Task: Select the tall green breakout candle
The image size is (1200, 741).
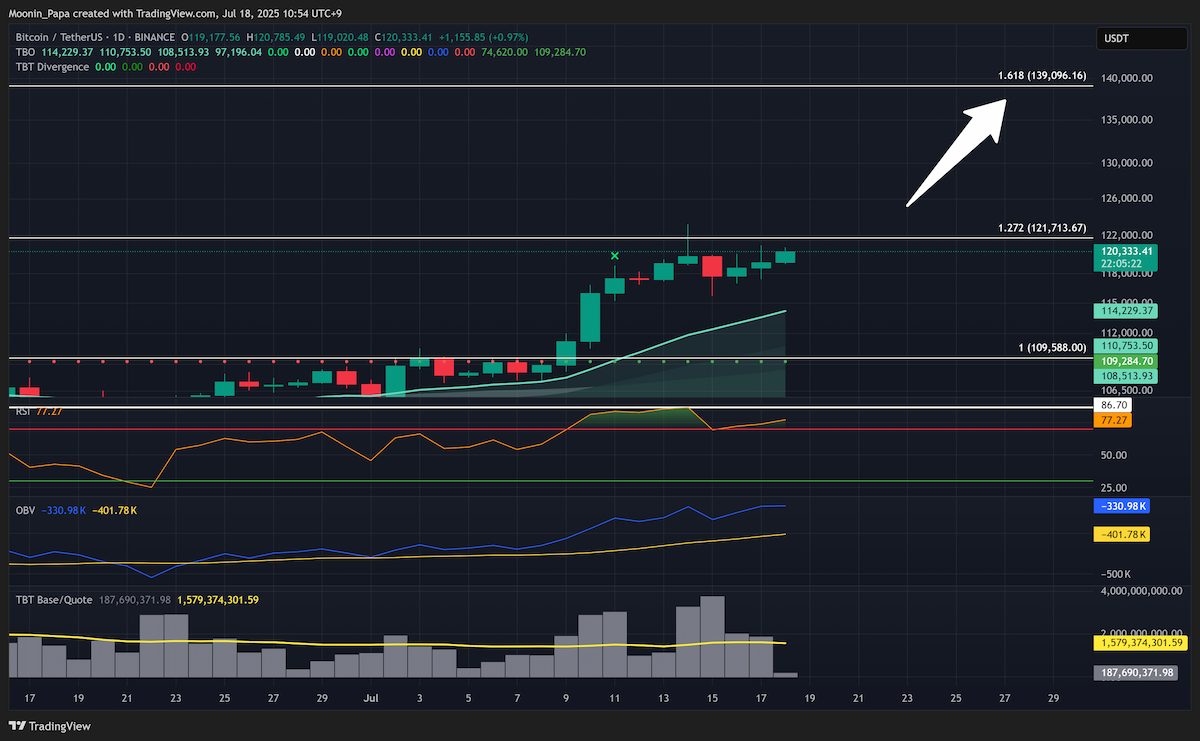Action: click(x=590, y=318)
